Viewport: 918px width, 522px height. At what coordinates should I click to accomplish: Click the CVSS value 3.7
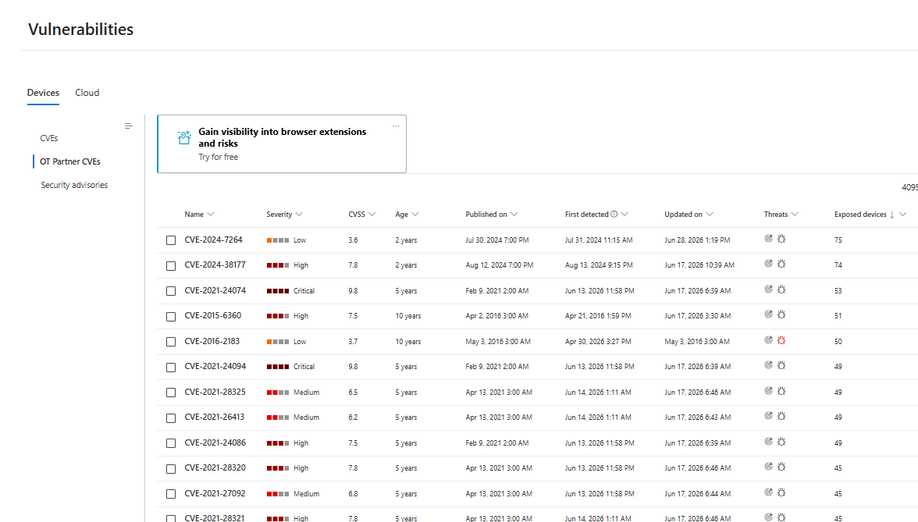[x=353, y=341]
